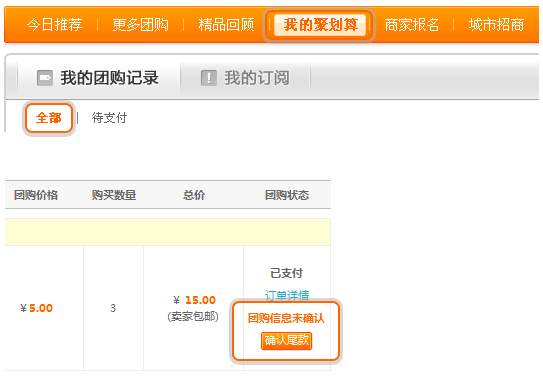Click the 我的订阅 exclamation icon
This screenshot has height=389, width=543.
point(208,78)
